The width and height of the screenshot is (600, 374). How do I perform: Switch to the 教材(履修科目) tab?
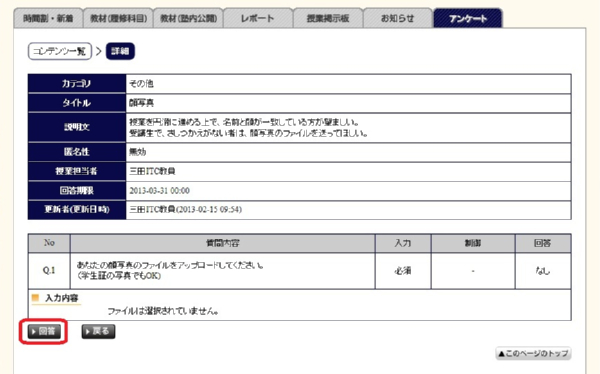click(118, 18)
